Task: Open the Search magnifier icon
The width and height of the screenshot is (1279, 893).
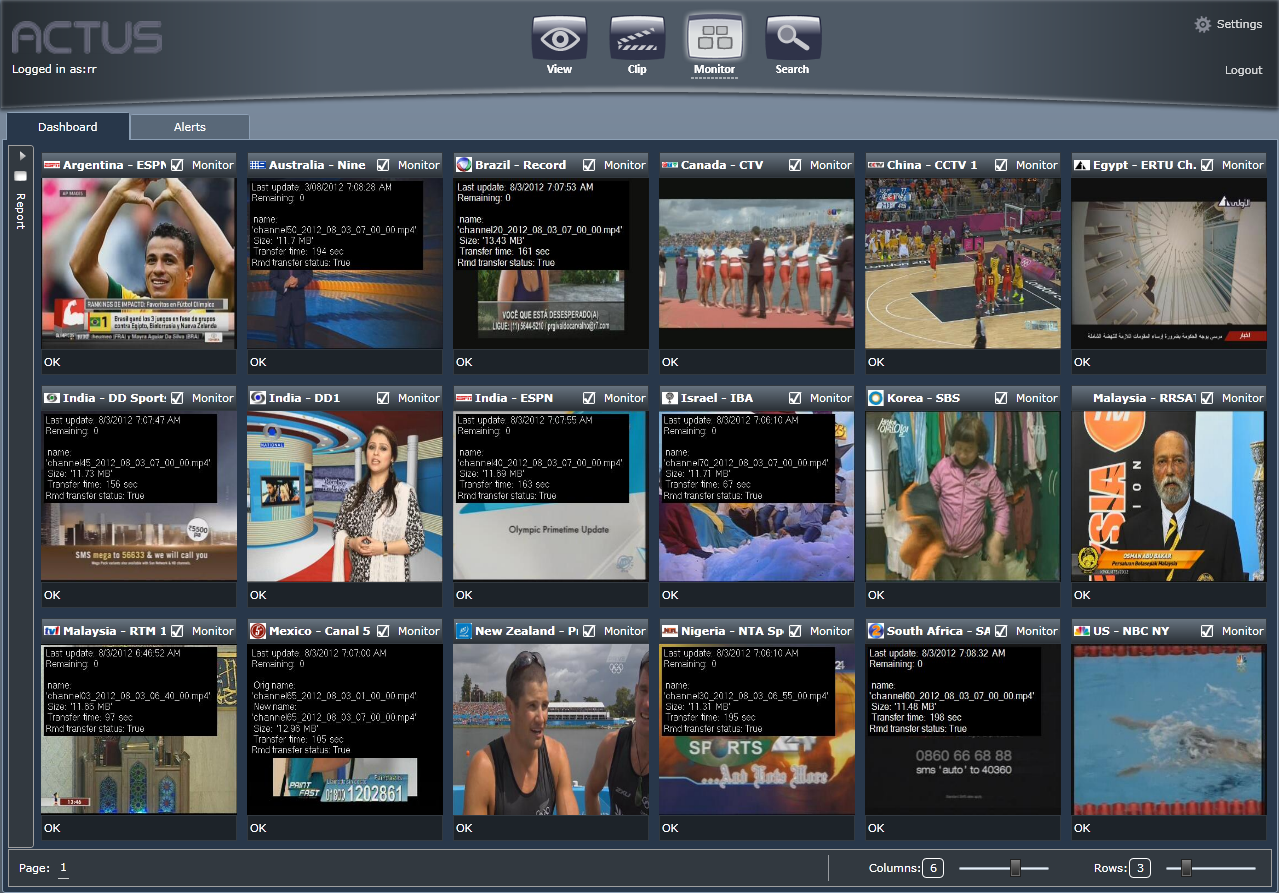Action: (x=792, y=38)
